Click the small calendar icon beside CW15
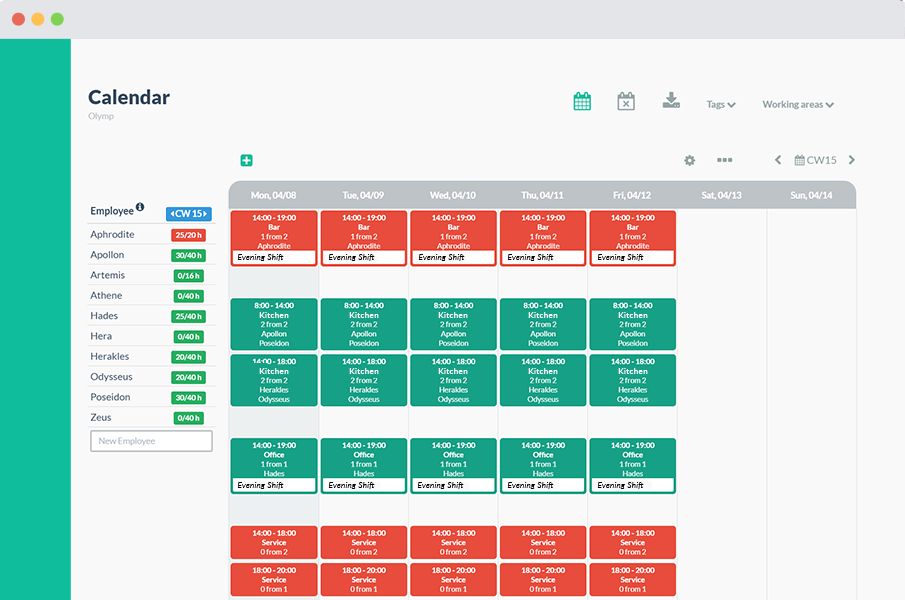Image resolution: width=905 pixels, height=600 pixels. pos(800,159)
